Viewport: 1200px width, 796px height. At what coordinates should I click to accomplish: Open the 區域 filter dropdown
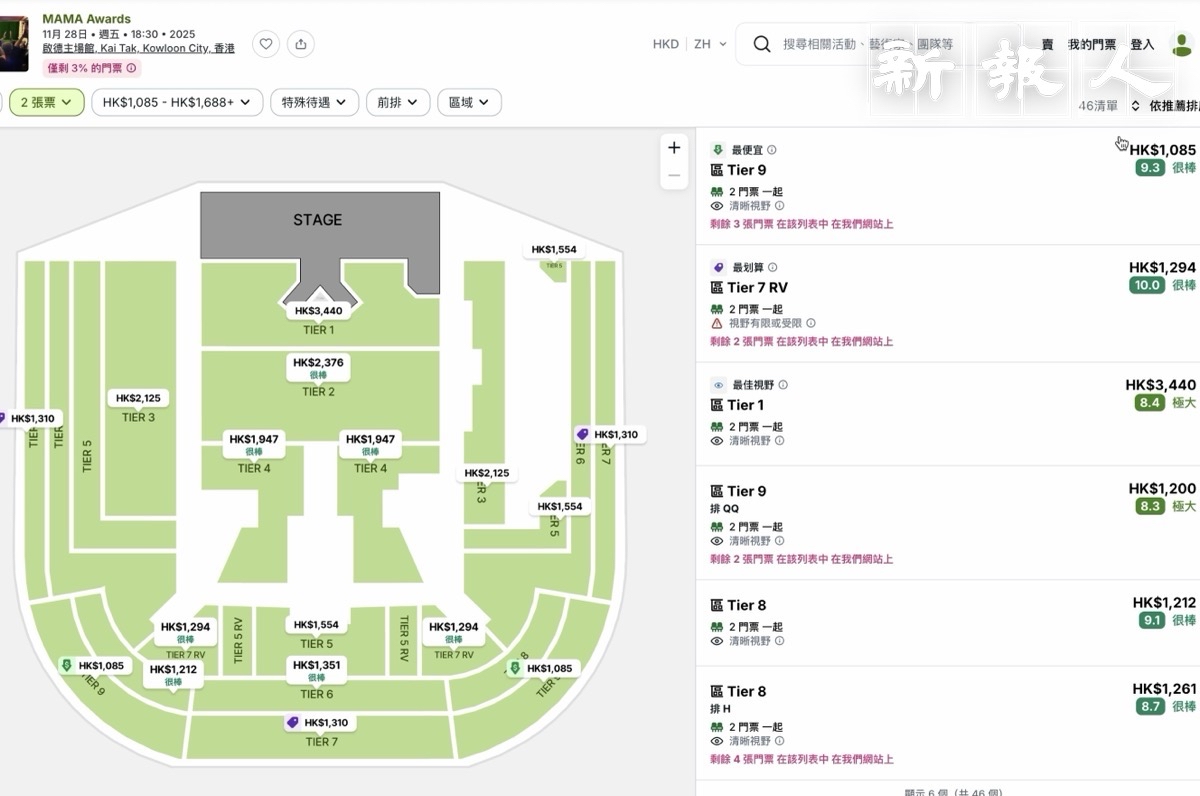pos(469,102)
